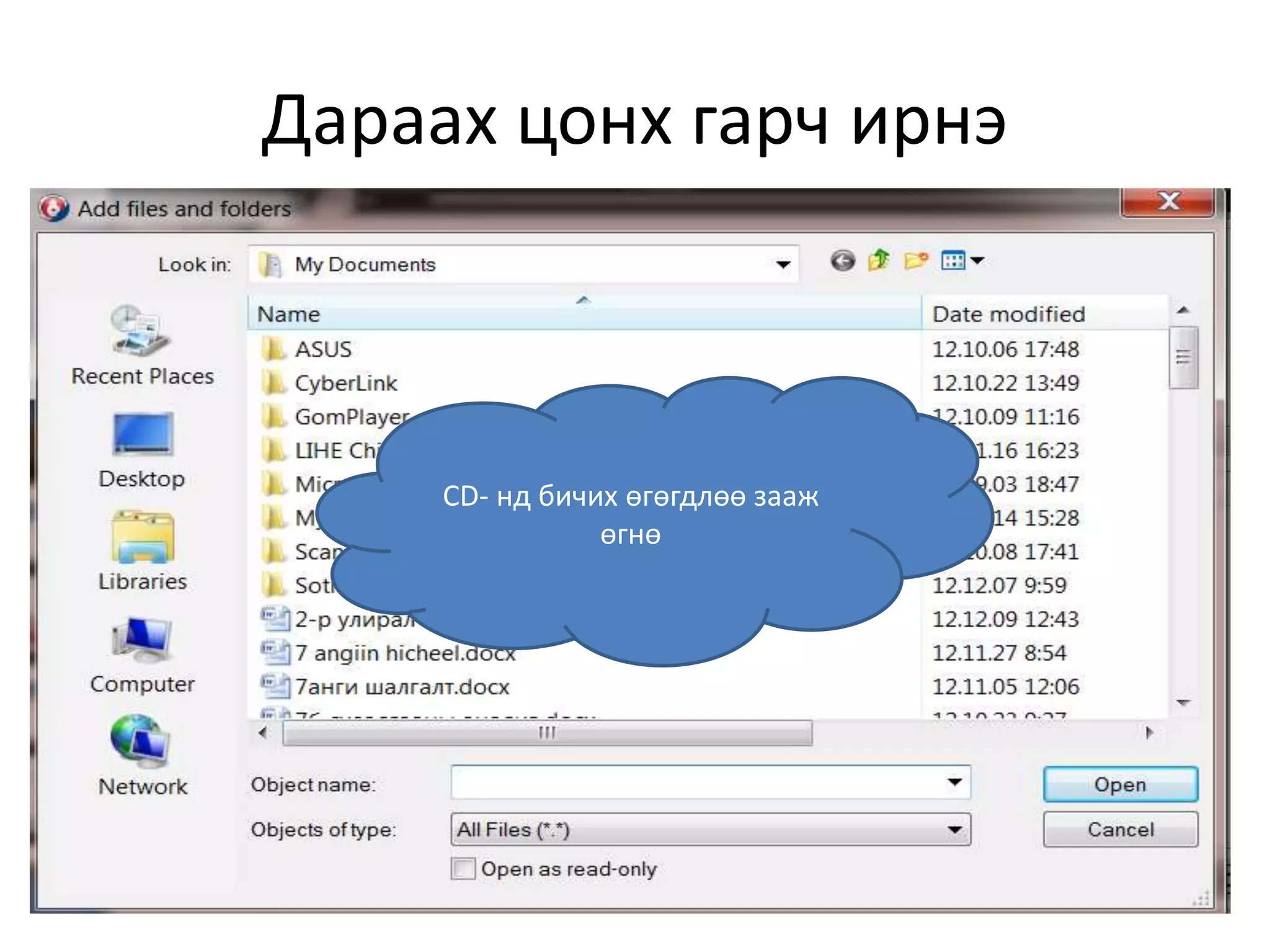
Task: Click the LIHE folder icon
Action: [x=273, y=451]
